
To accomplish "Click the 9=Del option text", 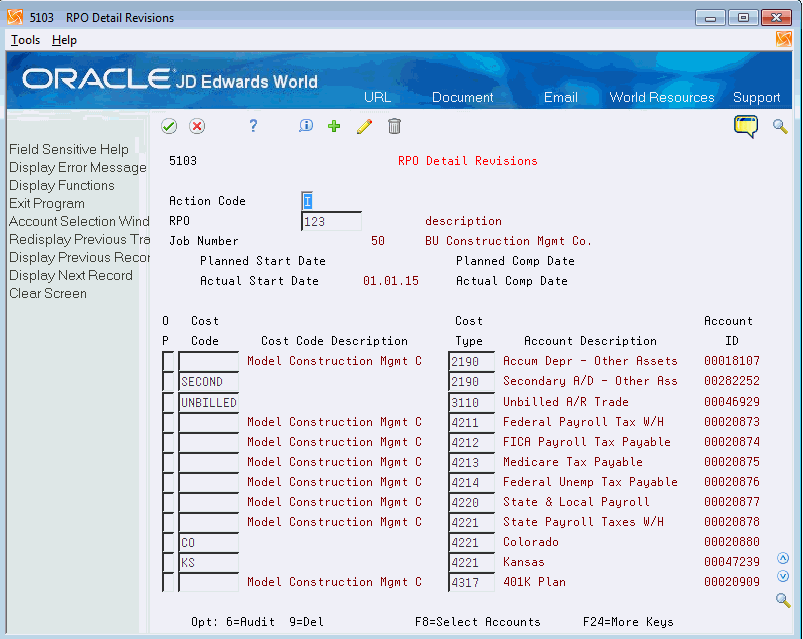I will click(x=306, y=622).
